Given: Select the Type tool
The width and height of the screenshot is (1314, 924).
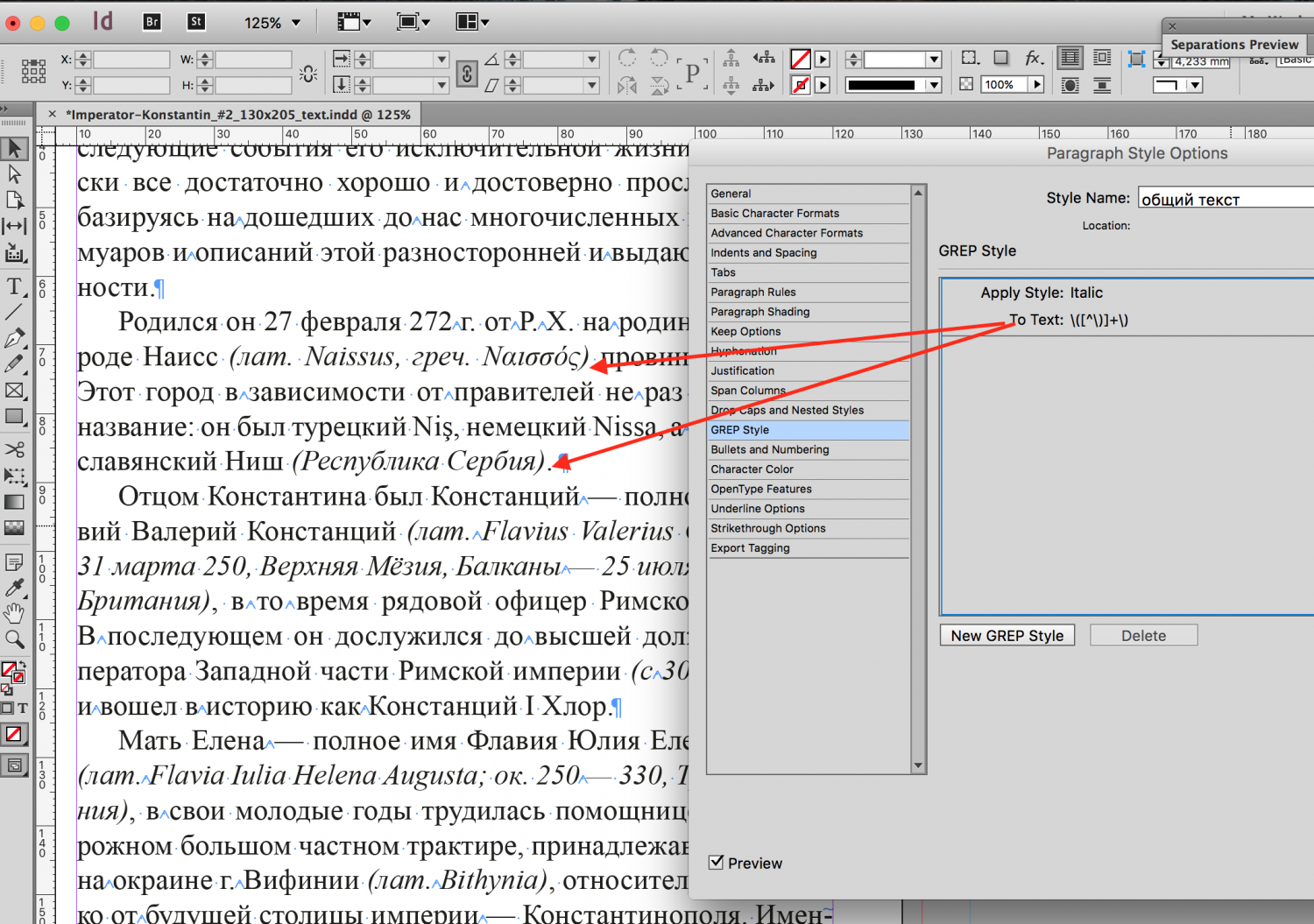Looking at the screenshot, I should 14,286.
